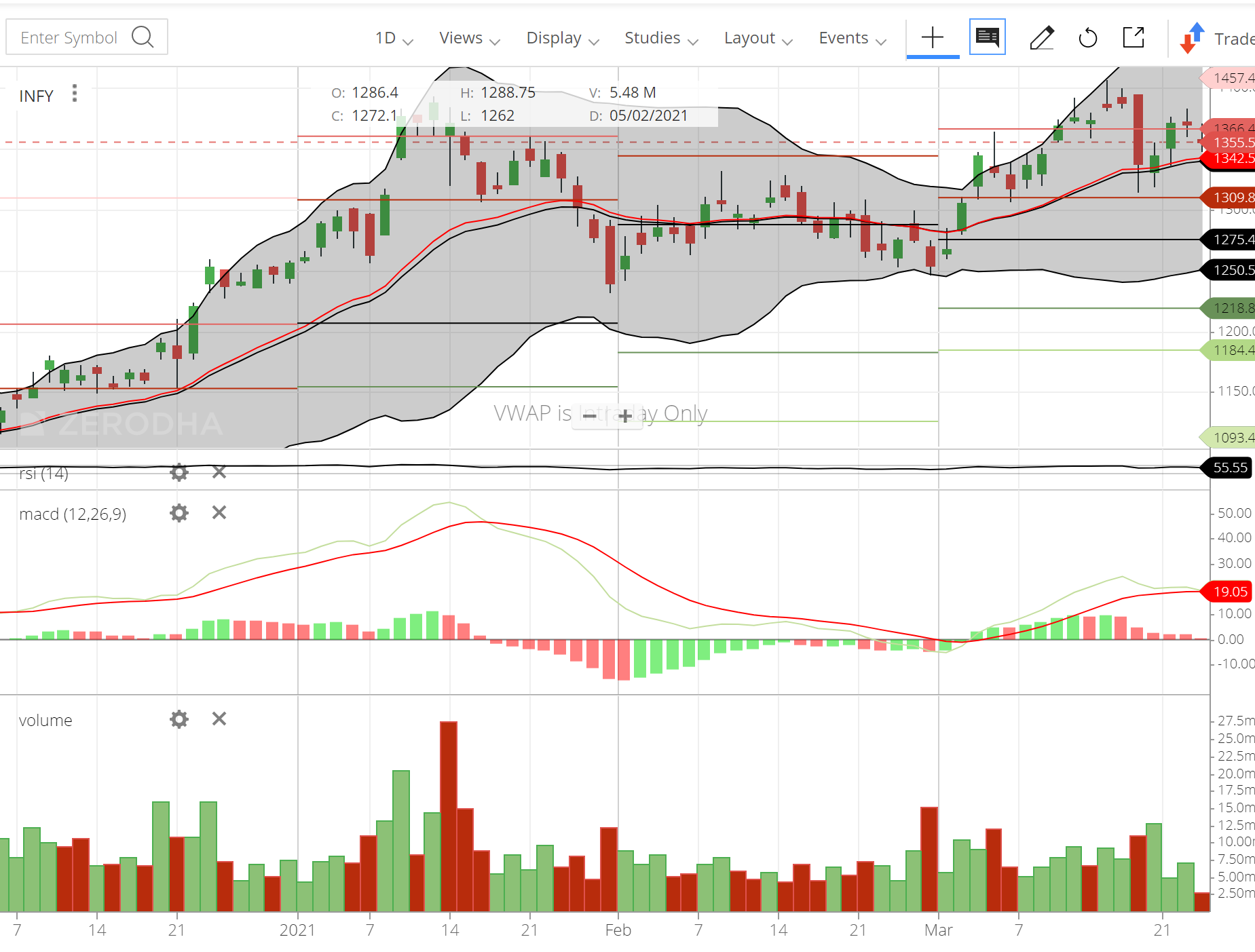Click the rsi (14) label
1255x952 pixels.
tap(43, 474)
